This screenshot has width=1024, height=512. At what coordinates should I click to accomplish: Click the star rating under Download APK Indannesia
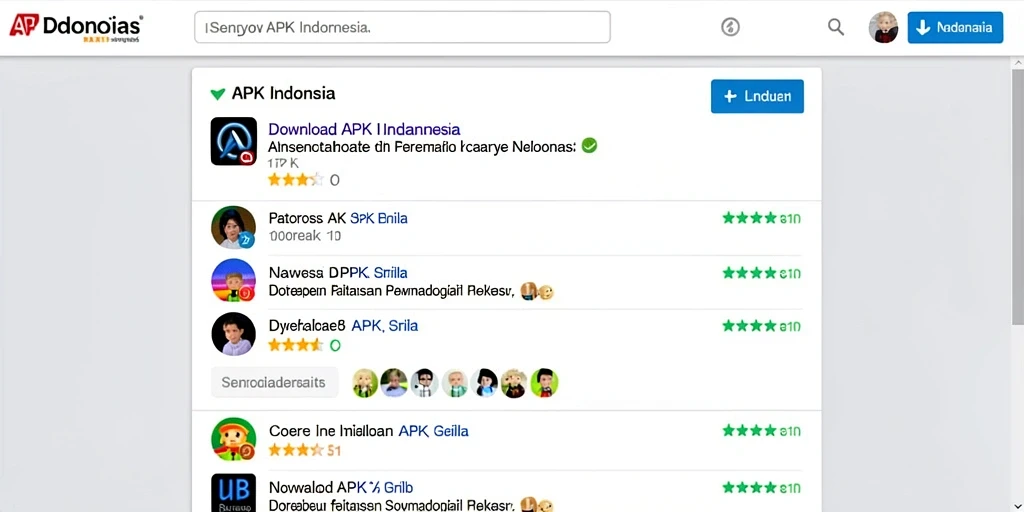tap(296, 180)
